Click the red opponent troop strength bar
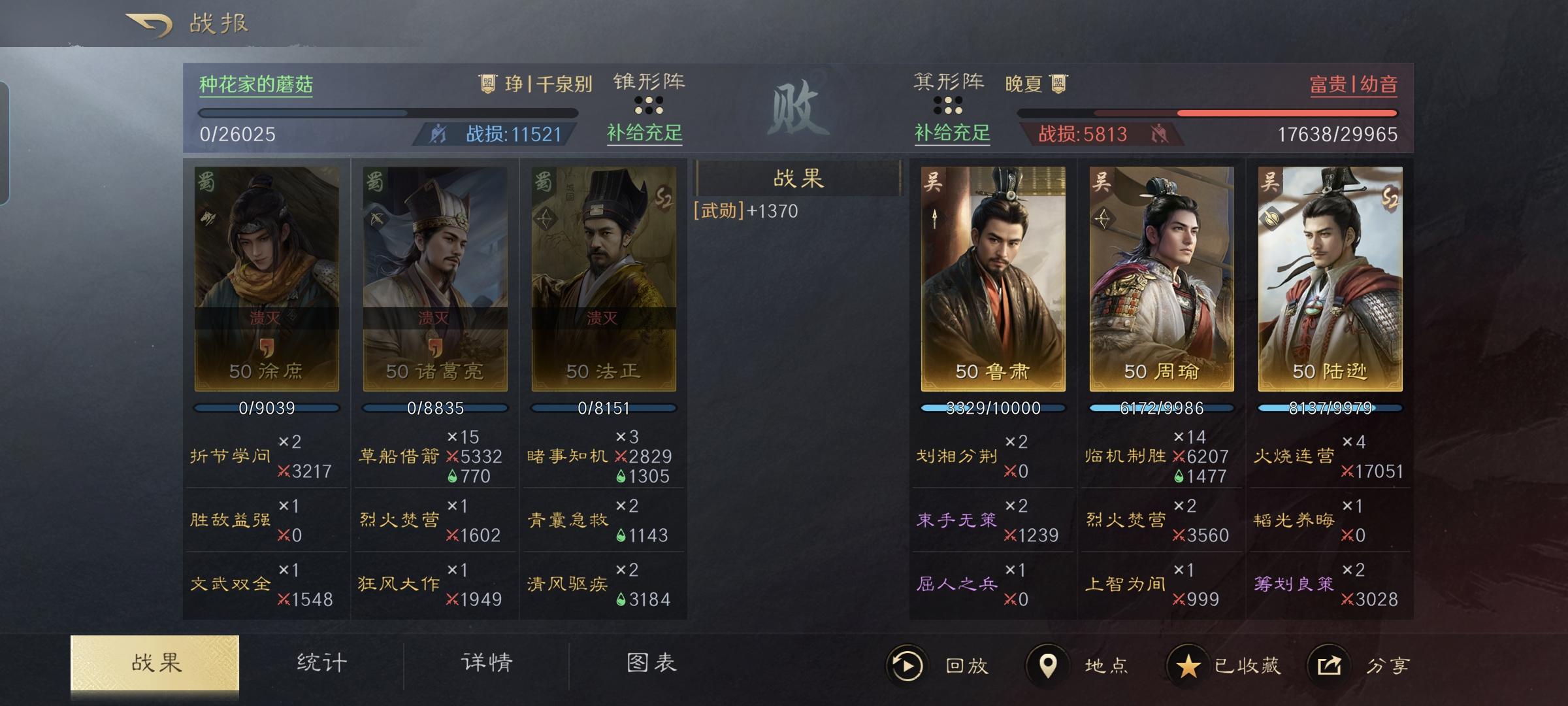 pyautogui.click(x=1207, y=113)
